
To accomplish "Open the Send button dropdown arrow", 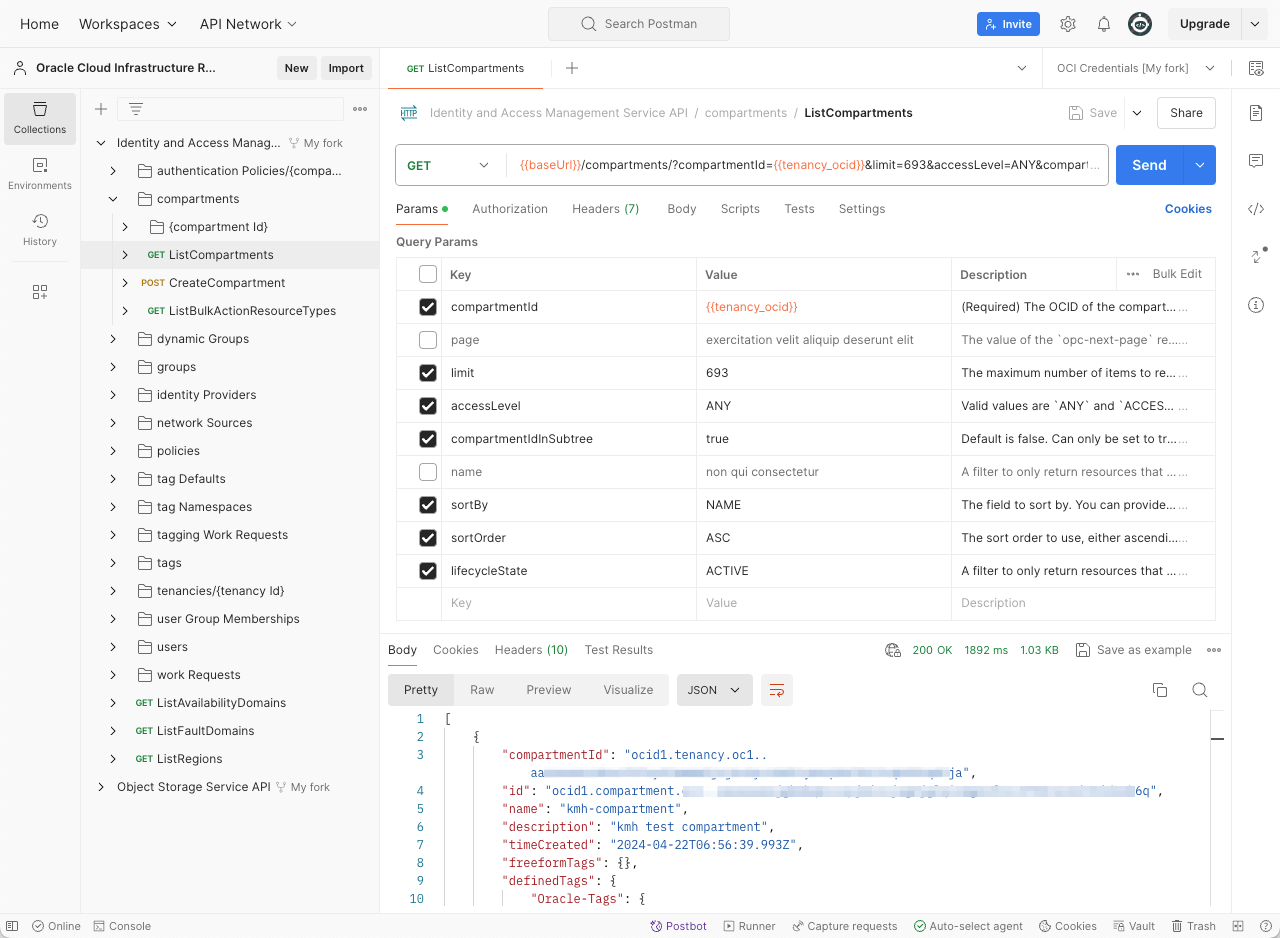I will (1199, 165).
